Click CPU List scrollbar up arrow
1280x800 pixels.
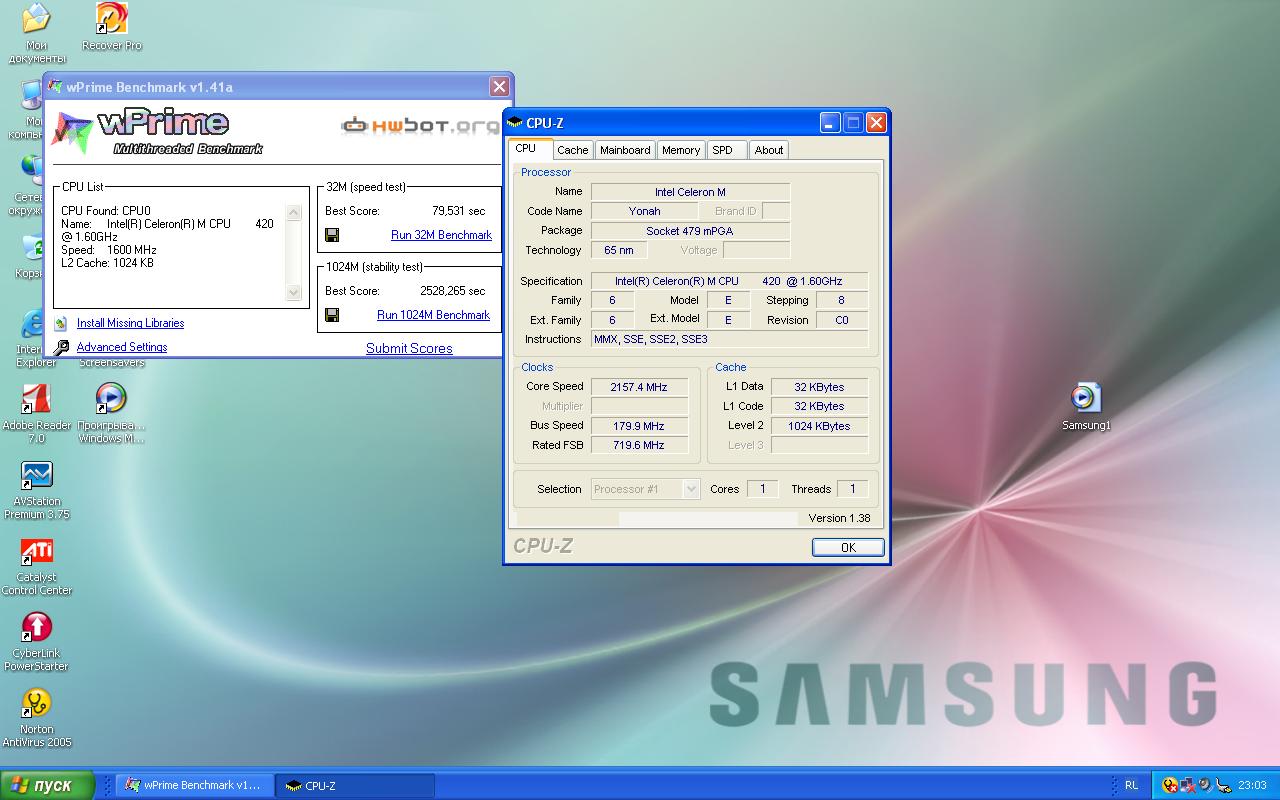click(x=293, y=212)
